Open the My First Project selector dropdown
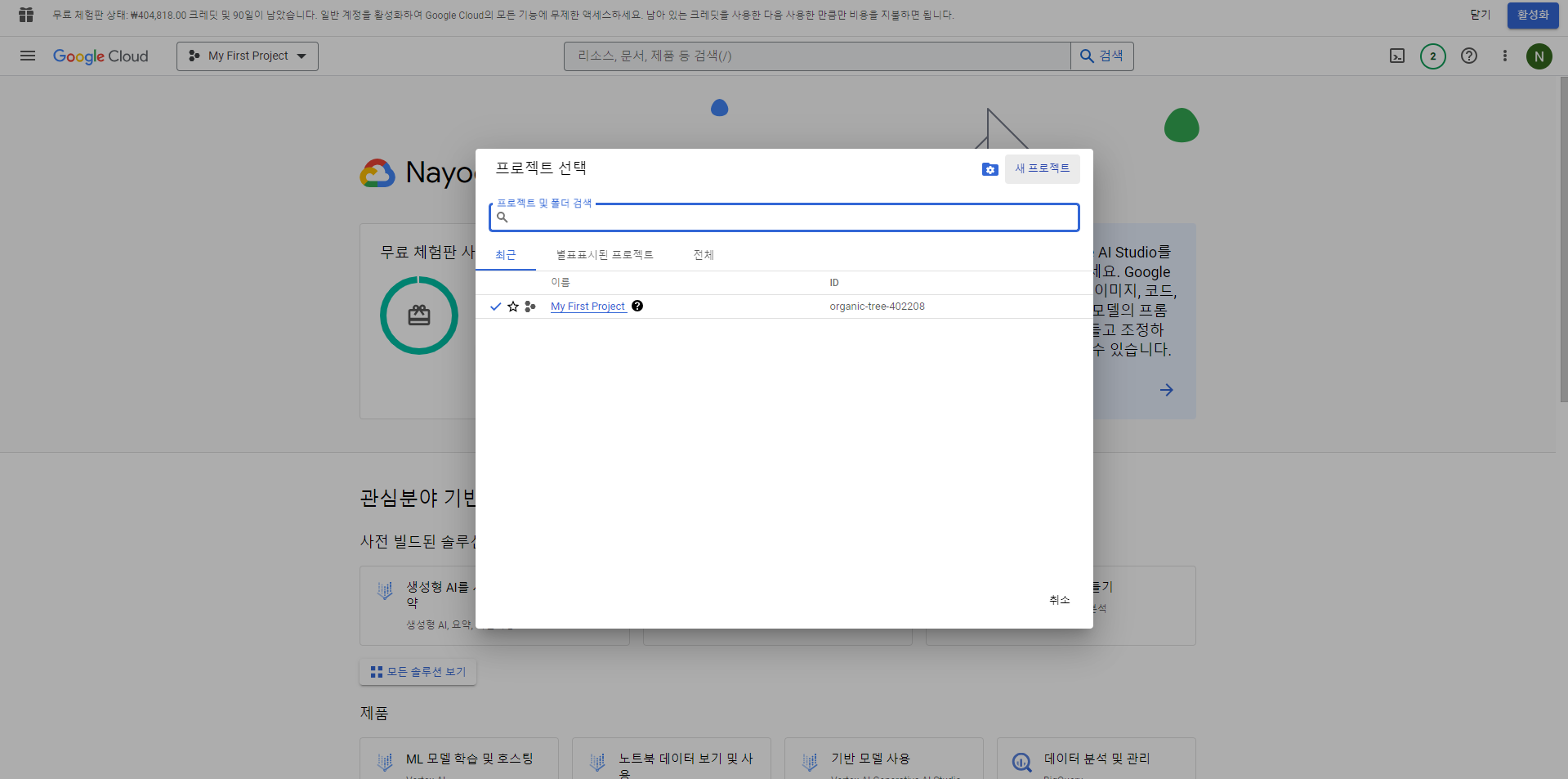Image resolution: width=1568 pixels, height=779 pixels. pyautogui.click(x=248, y=56)
